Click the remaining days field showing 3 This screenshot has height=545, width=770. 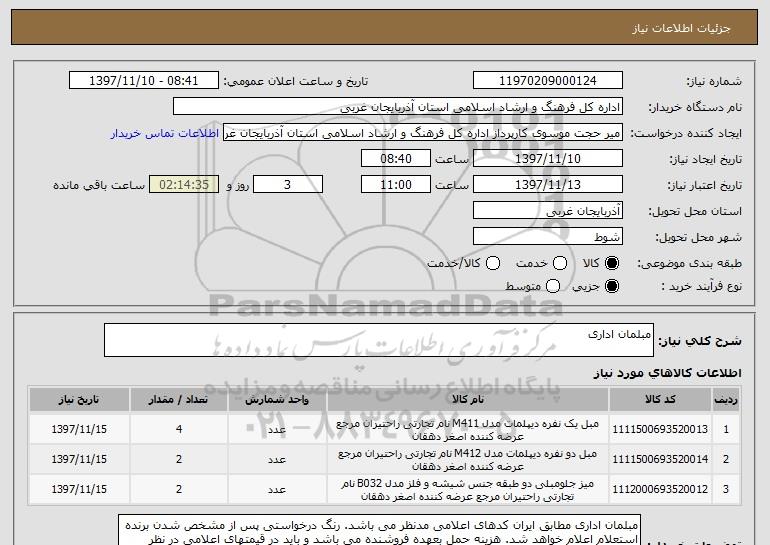[x=288, y=185]
